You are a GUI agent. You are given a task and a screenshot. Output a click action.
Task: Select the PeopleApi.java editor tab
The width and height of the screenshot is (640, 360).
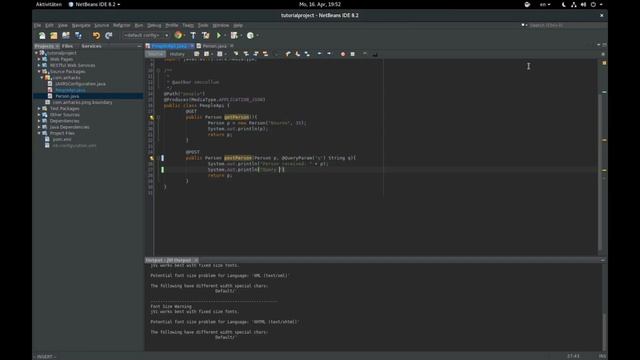(169, 46)
